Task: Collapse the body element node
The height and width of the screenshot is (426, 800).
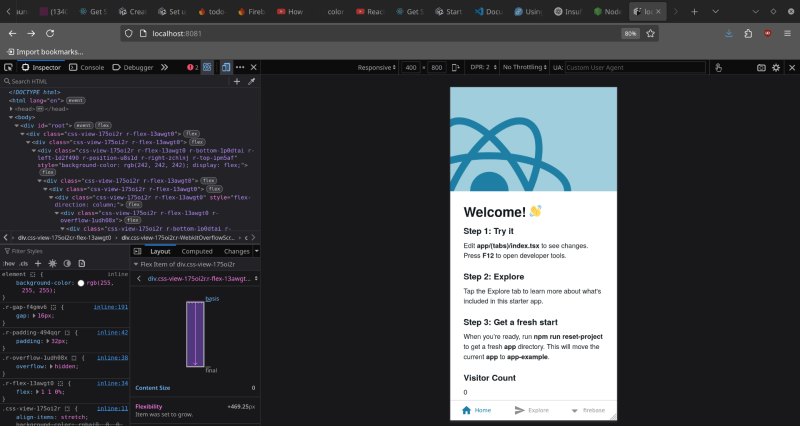Action: point(11,117)
